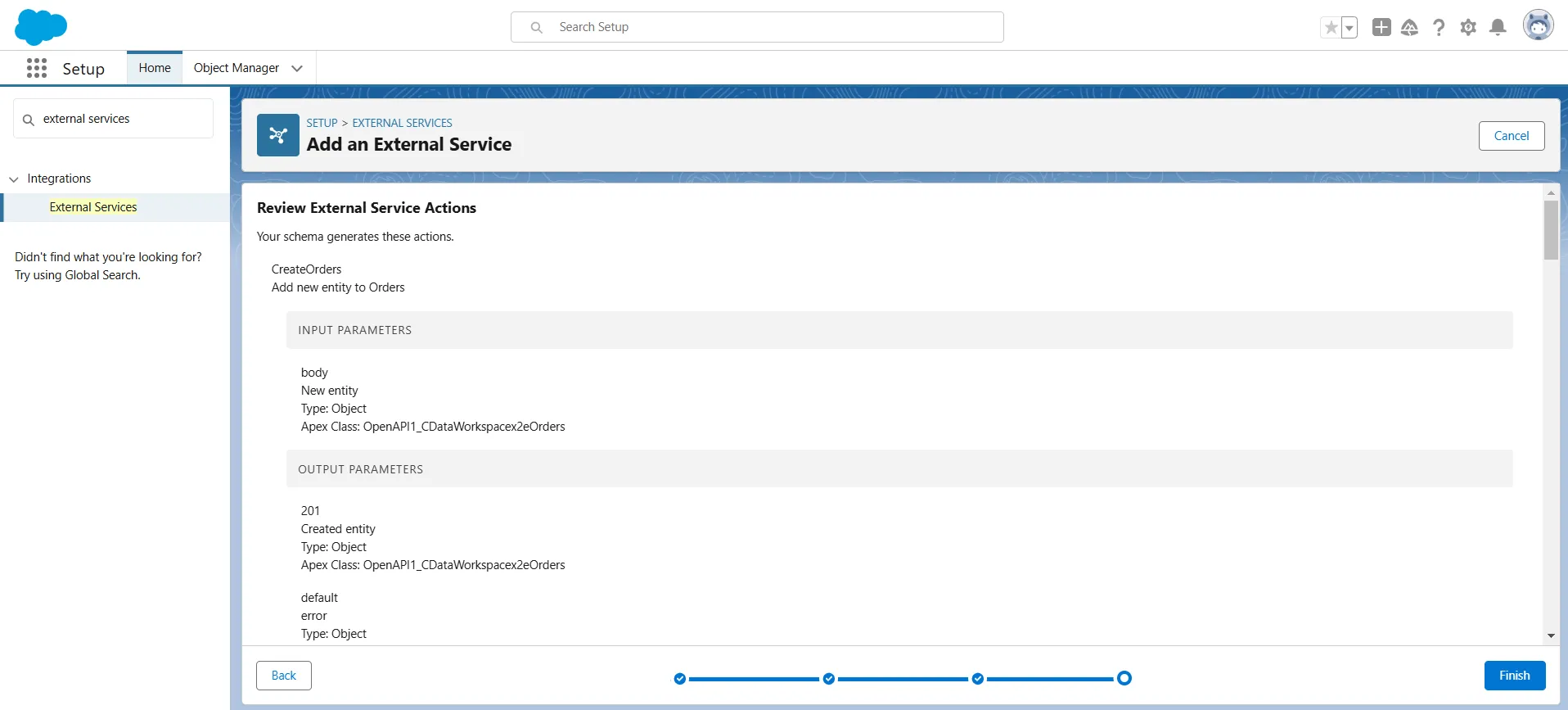Open the favorites list dropdown arrow
This screenshot has height=710, width=1568.
(1349, 28)
